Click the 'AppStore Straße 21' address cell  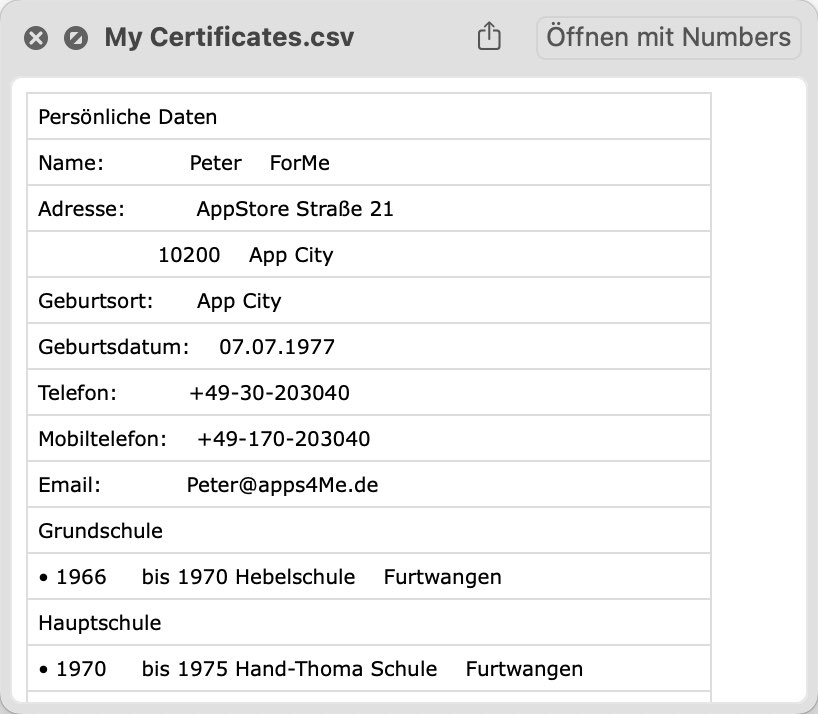295,209
